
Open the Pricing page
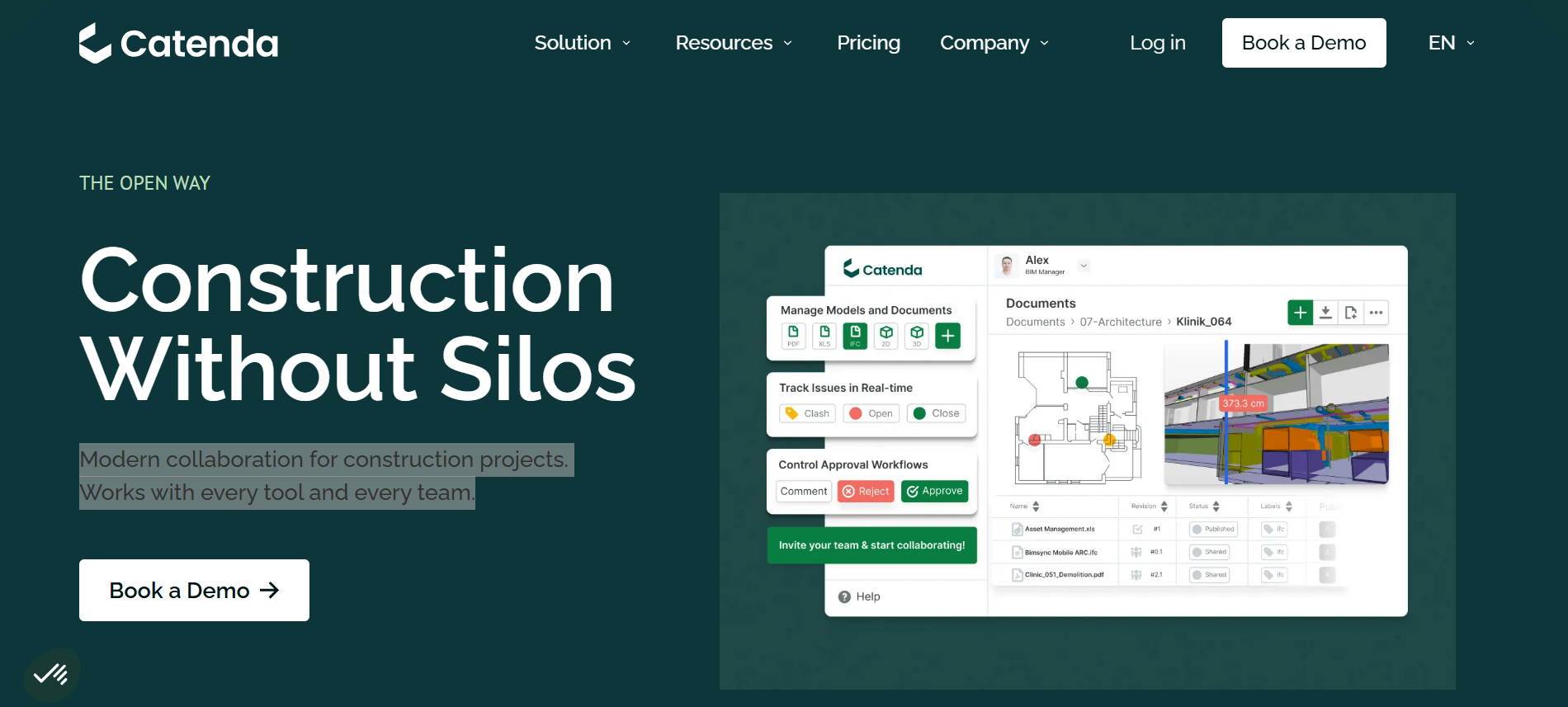click(x=868, y=43)
